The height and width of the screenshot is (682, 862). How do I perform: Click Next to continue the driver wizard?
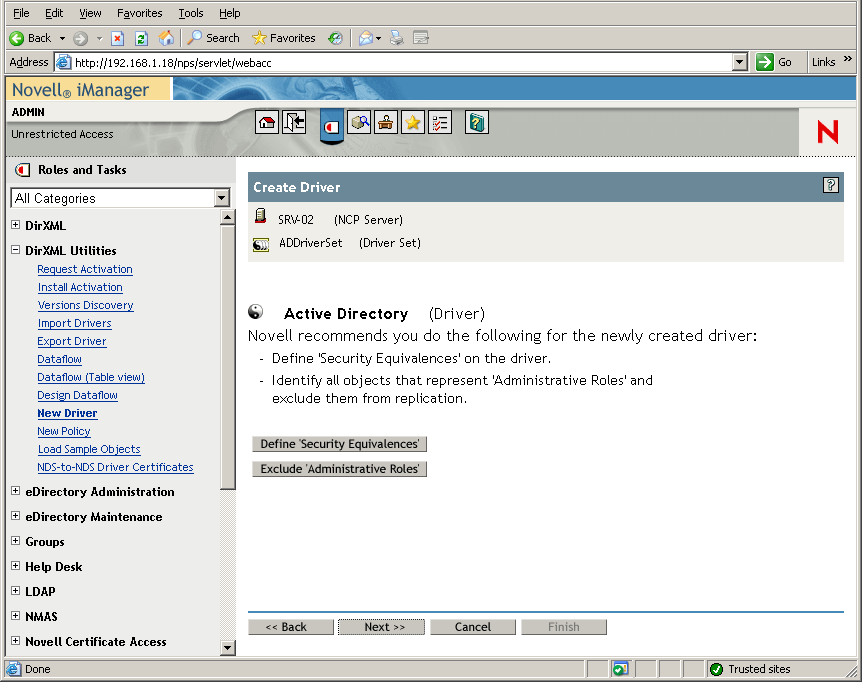[x=381, y=627]
